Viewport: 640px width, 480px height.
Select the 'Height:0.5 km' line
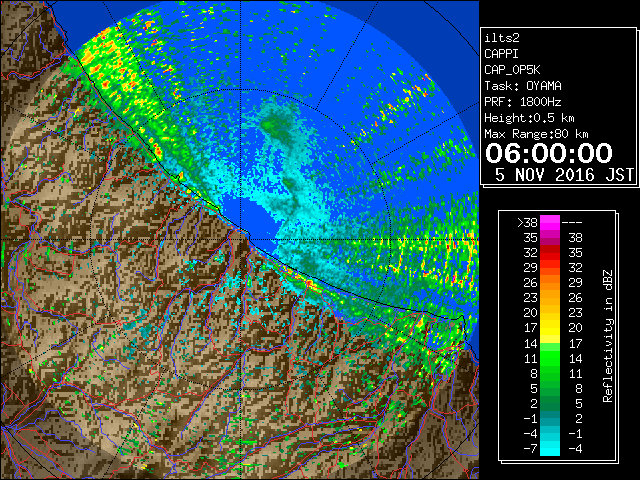529,118
